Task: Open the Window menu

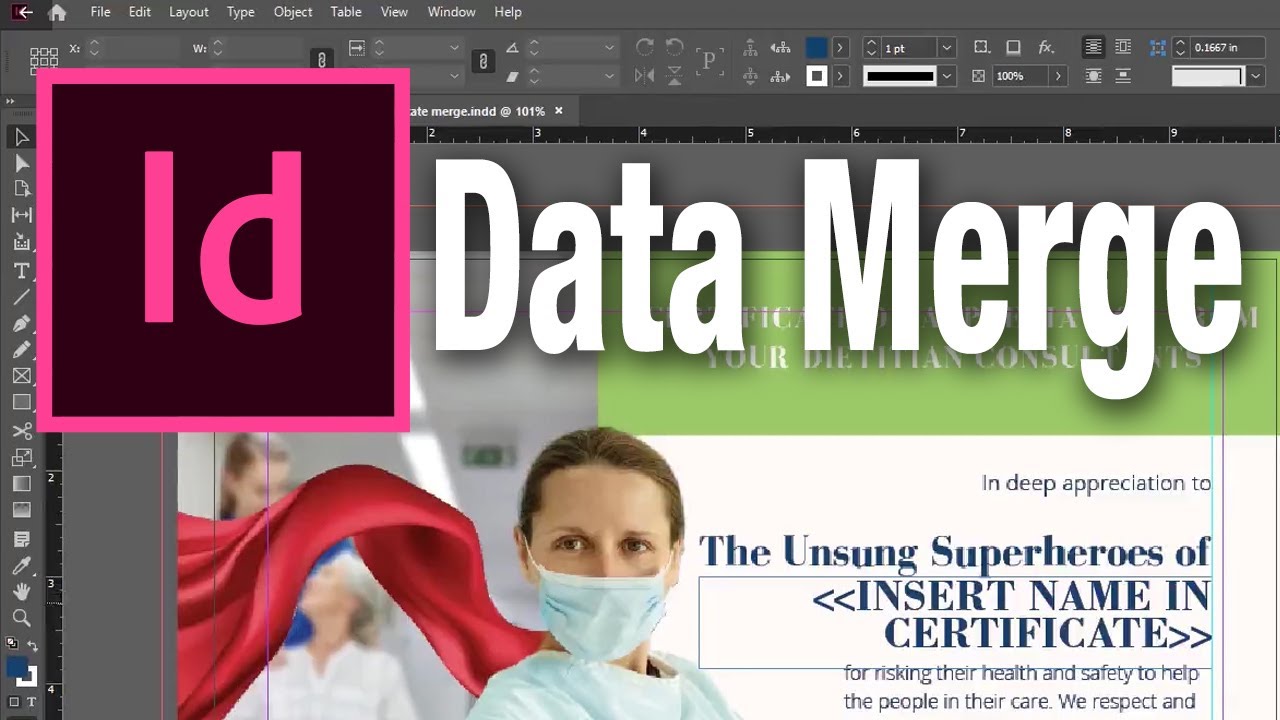Action: [451, 12]
